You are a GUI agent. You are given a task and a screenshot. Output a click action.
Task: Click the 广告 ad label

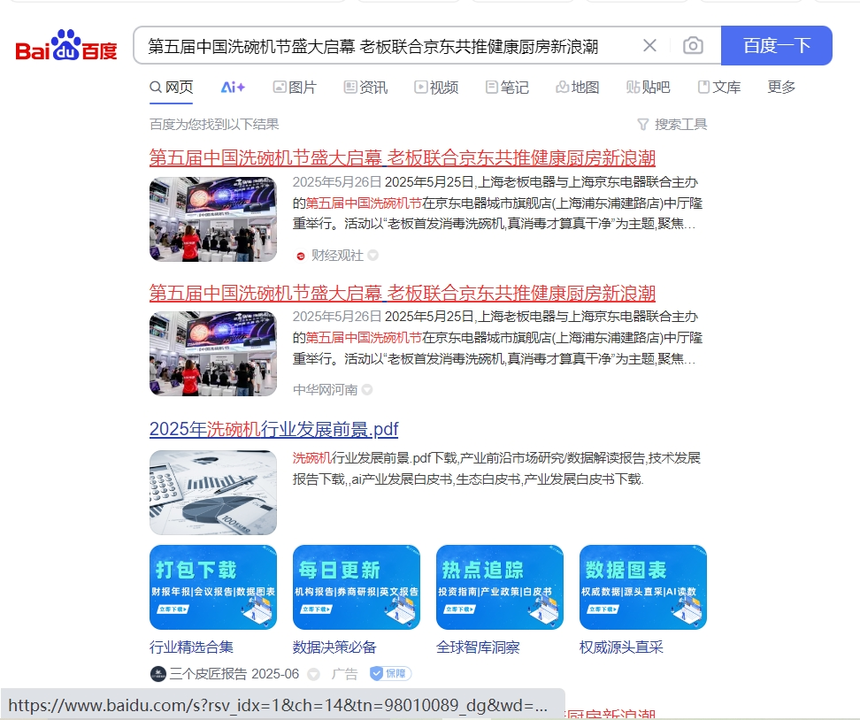344,674
